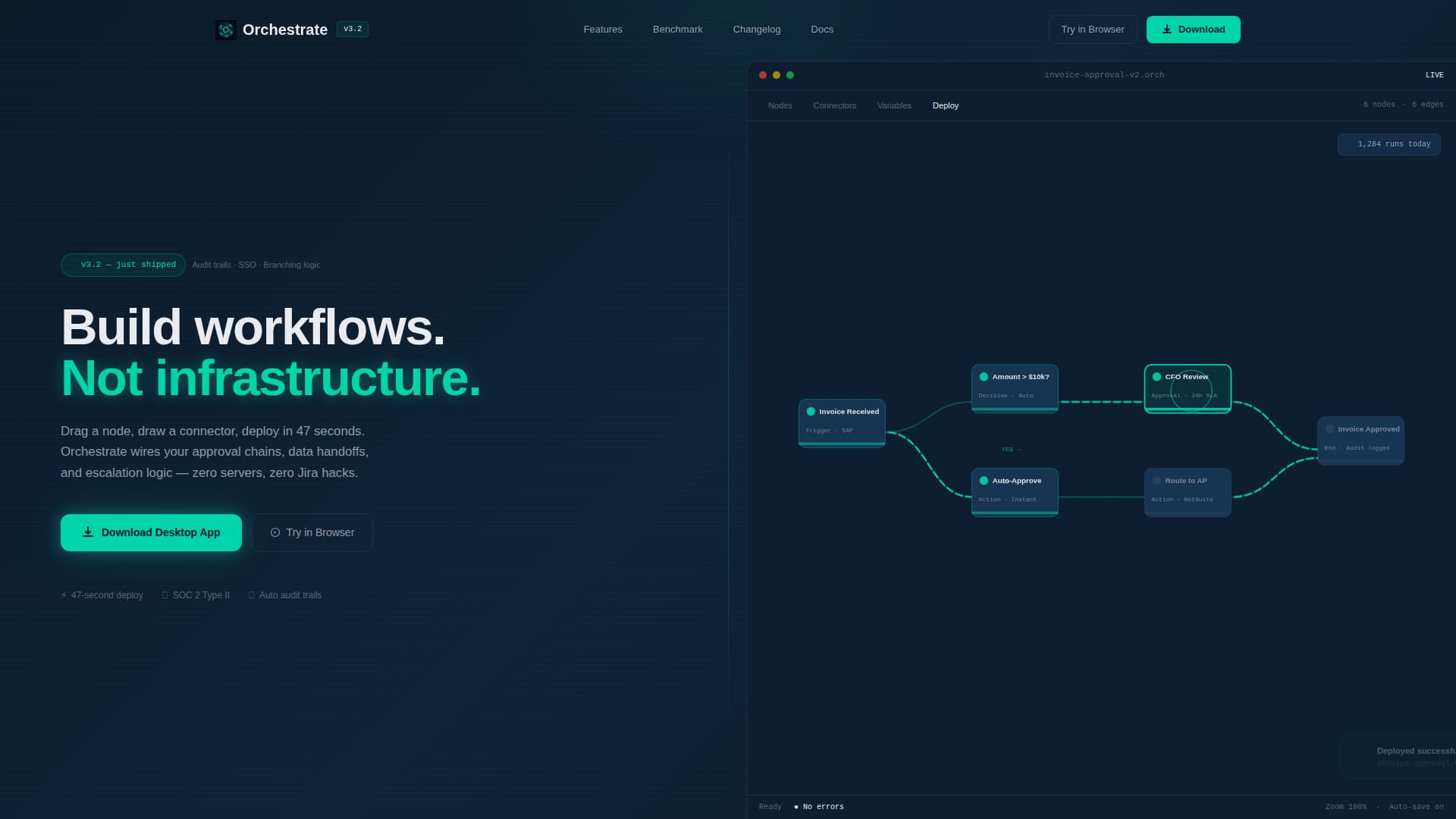The width and height of the screenshot is (1456, 819).
Task: Select the Auto-Approve action node
Action: click(1015, 492)
